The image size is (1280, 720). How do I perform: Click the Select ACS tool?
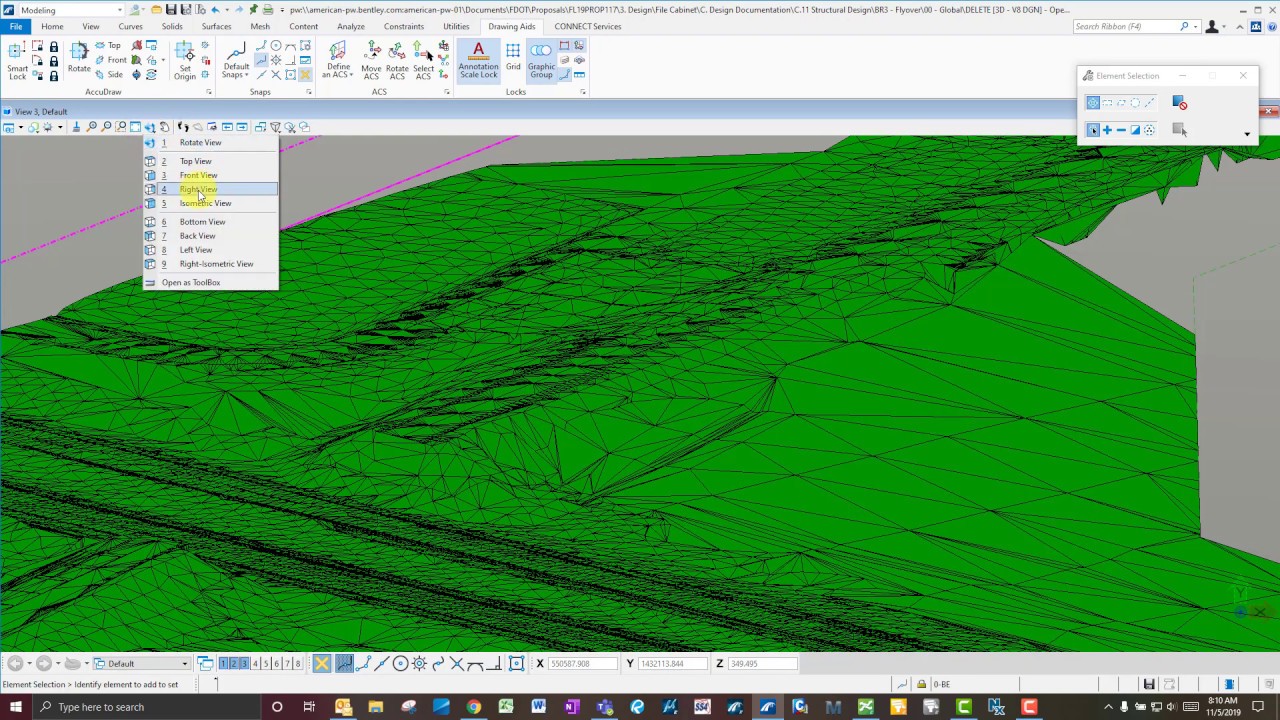[423, 62]
